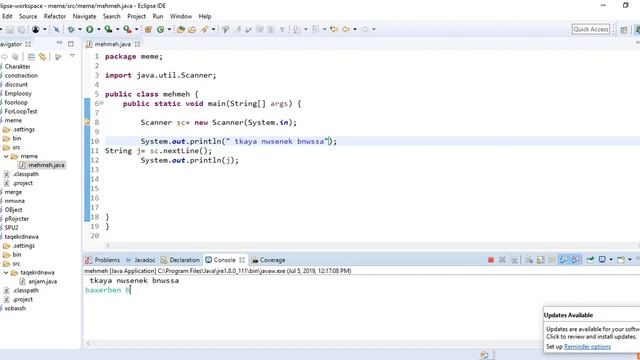Image resolution: width=640 pixels, height=360 pixels.
Task: Click the Back navigation arrow icon
Action: tap(346, 29)
